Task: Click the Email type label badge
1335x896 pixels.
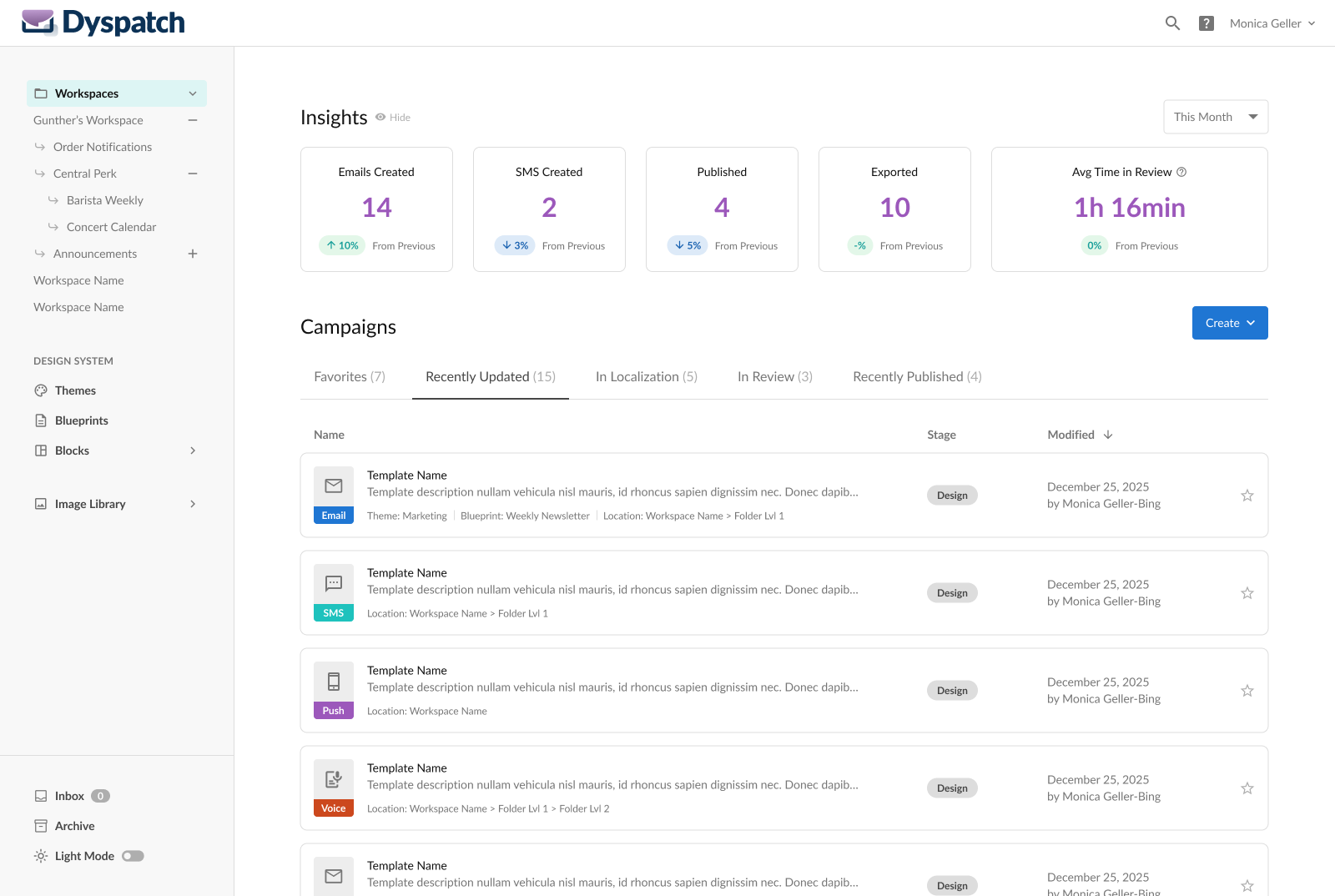Action: click(x=334, y=516)
